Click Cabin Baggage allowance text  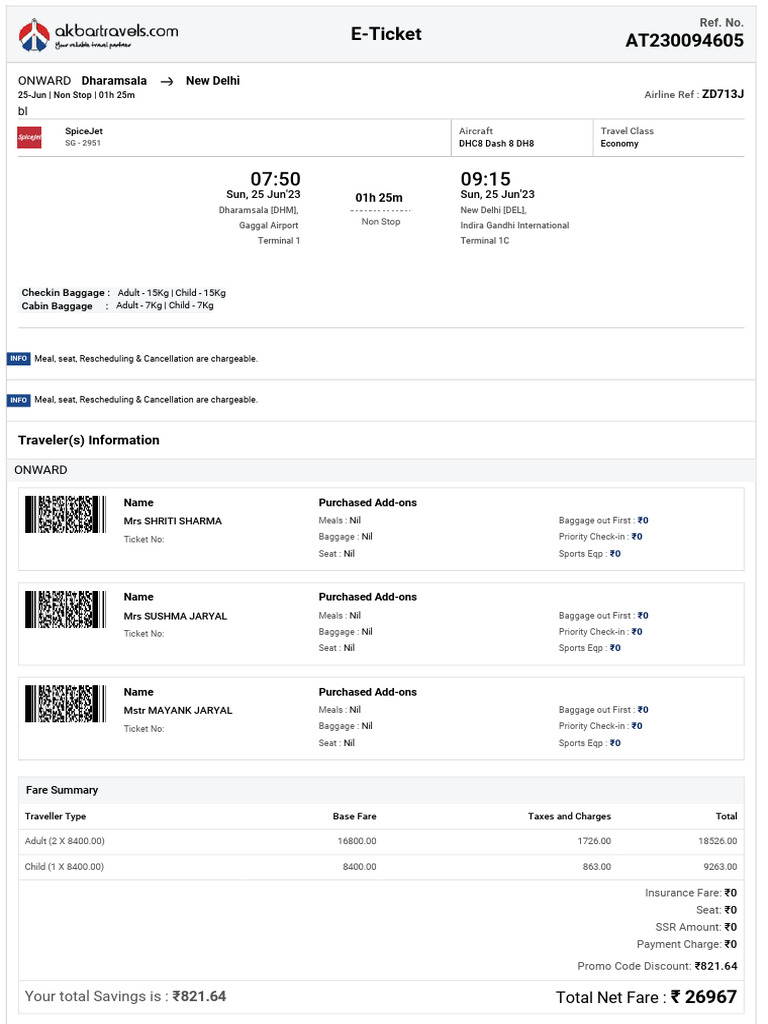[x=118, y=306]
